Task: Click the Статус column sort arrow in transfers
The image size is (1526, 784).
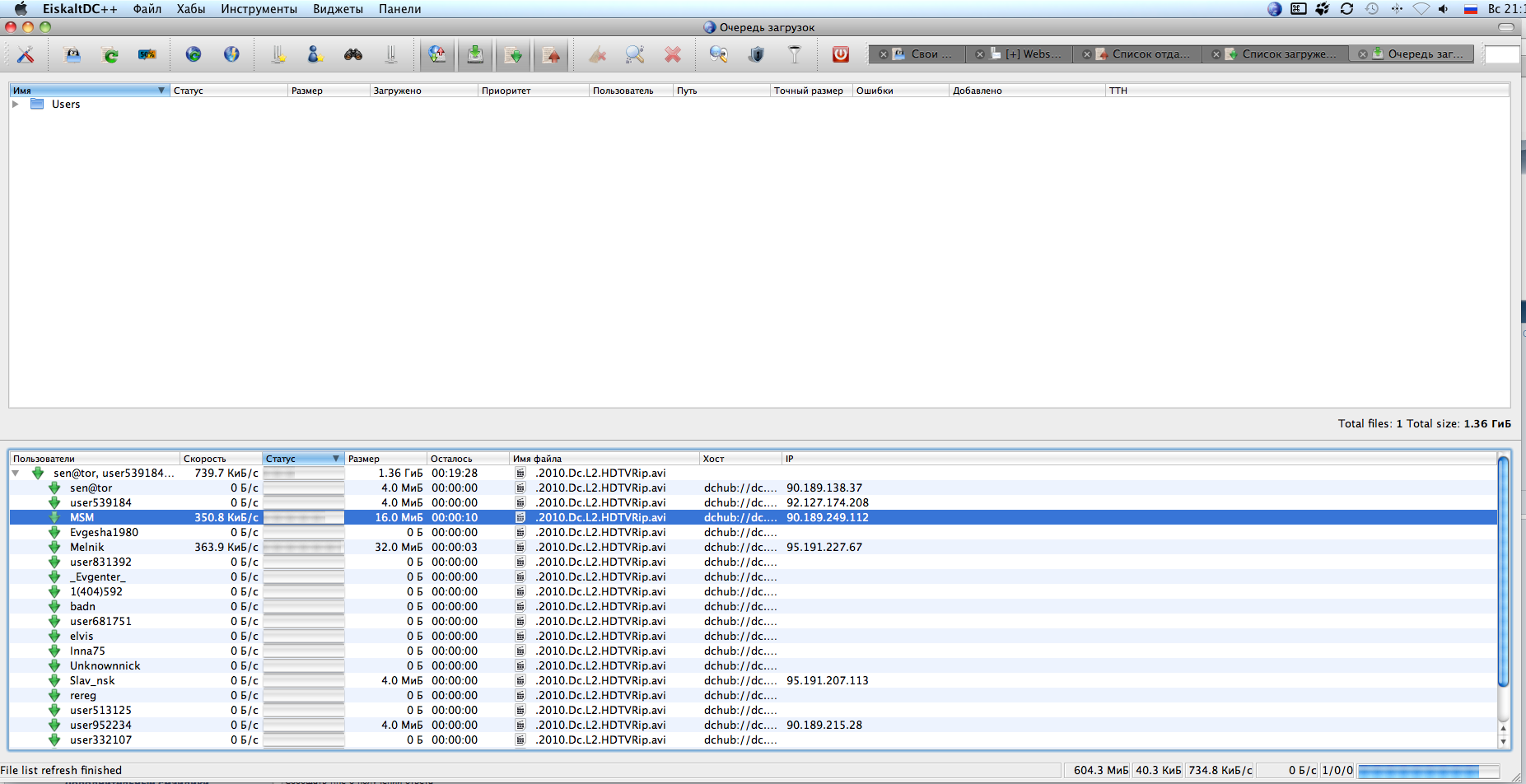Action: [336, 459]
